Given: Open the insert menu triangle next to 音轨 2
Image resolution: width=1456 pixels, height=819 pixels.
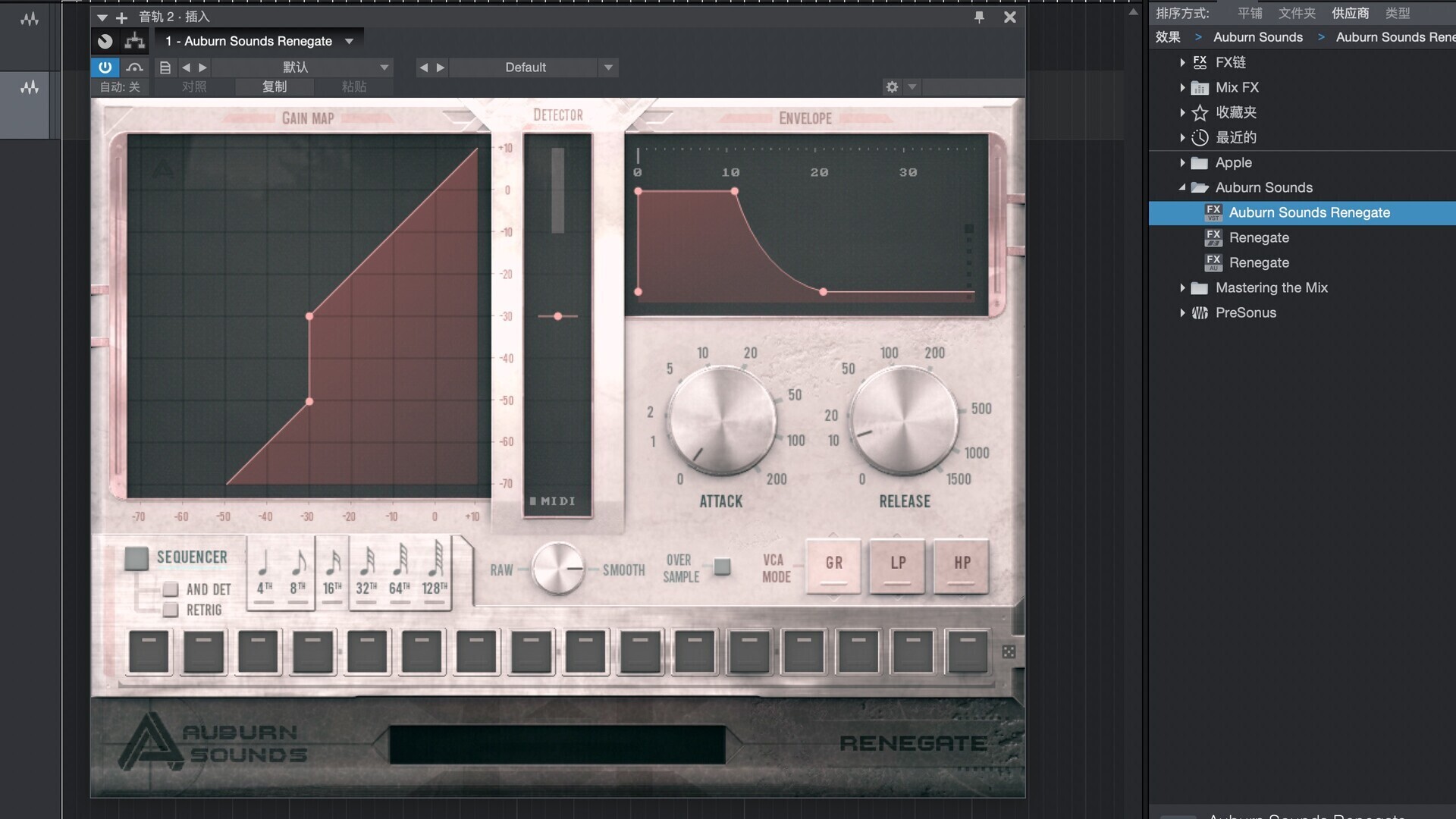Looking at the screenshot, I should (x=102, y=17).
